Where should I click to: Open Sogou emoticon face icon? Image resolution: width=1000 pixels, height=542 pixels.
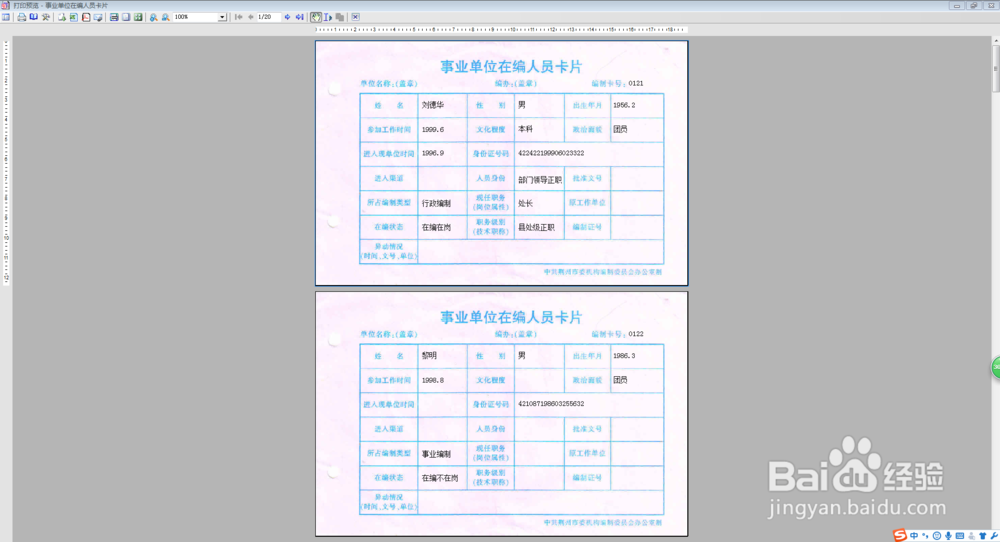coord(937,536)
